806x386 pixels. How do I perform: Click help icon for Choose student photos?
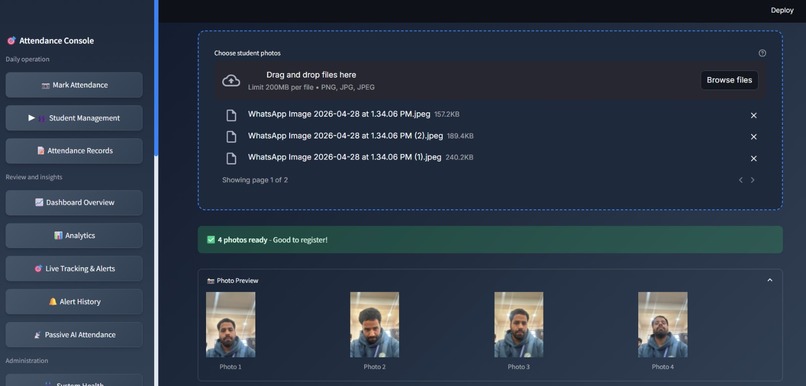[762, 53]
